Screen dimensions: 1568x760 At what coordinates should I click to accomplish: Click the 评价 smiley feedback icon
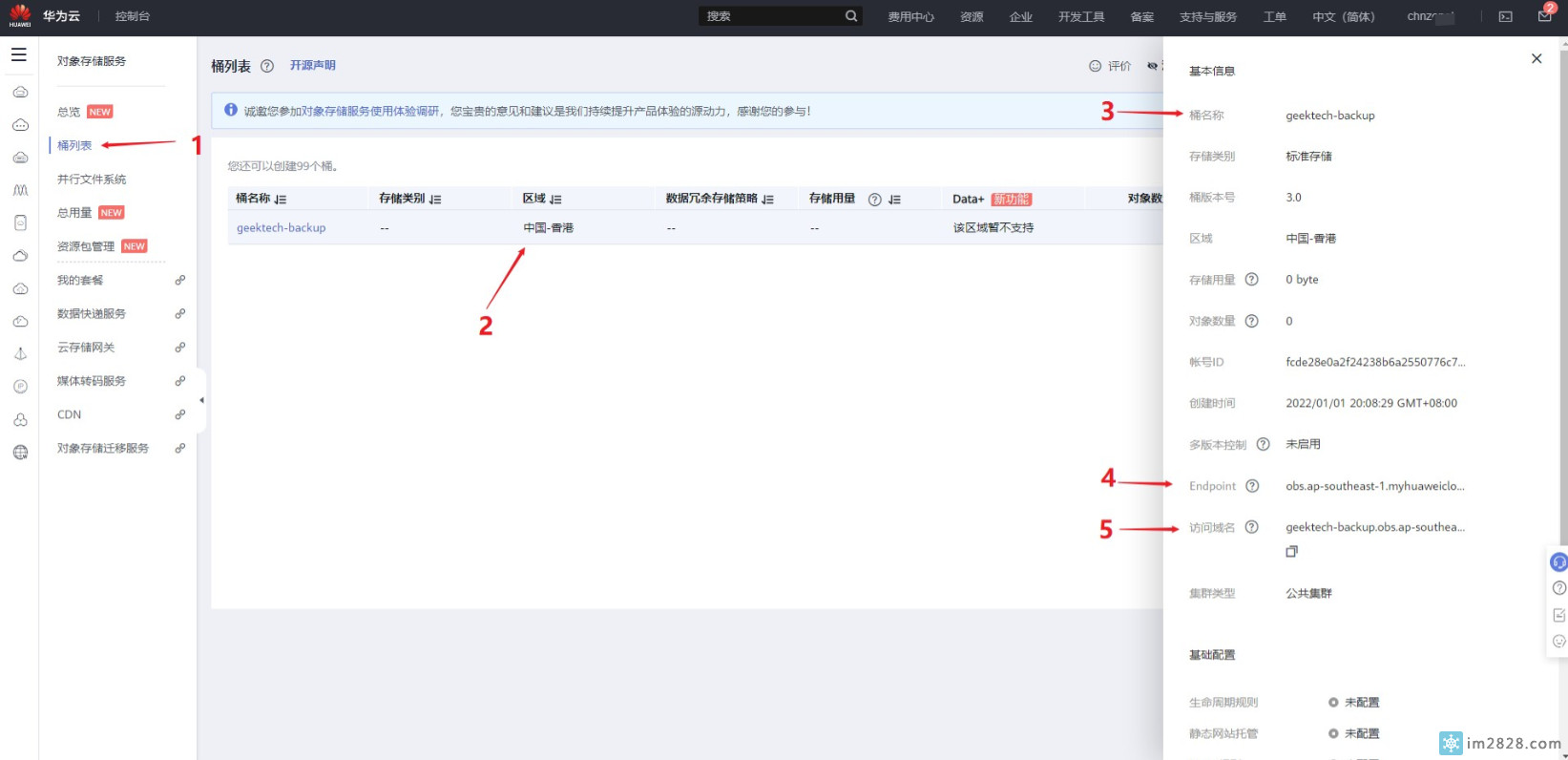[x=1096, y=66]
